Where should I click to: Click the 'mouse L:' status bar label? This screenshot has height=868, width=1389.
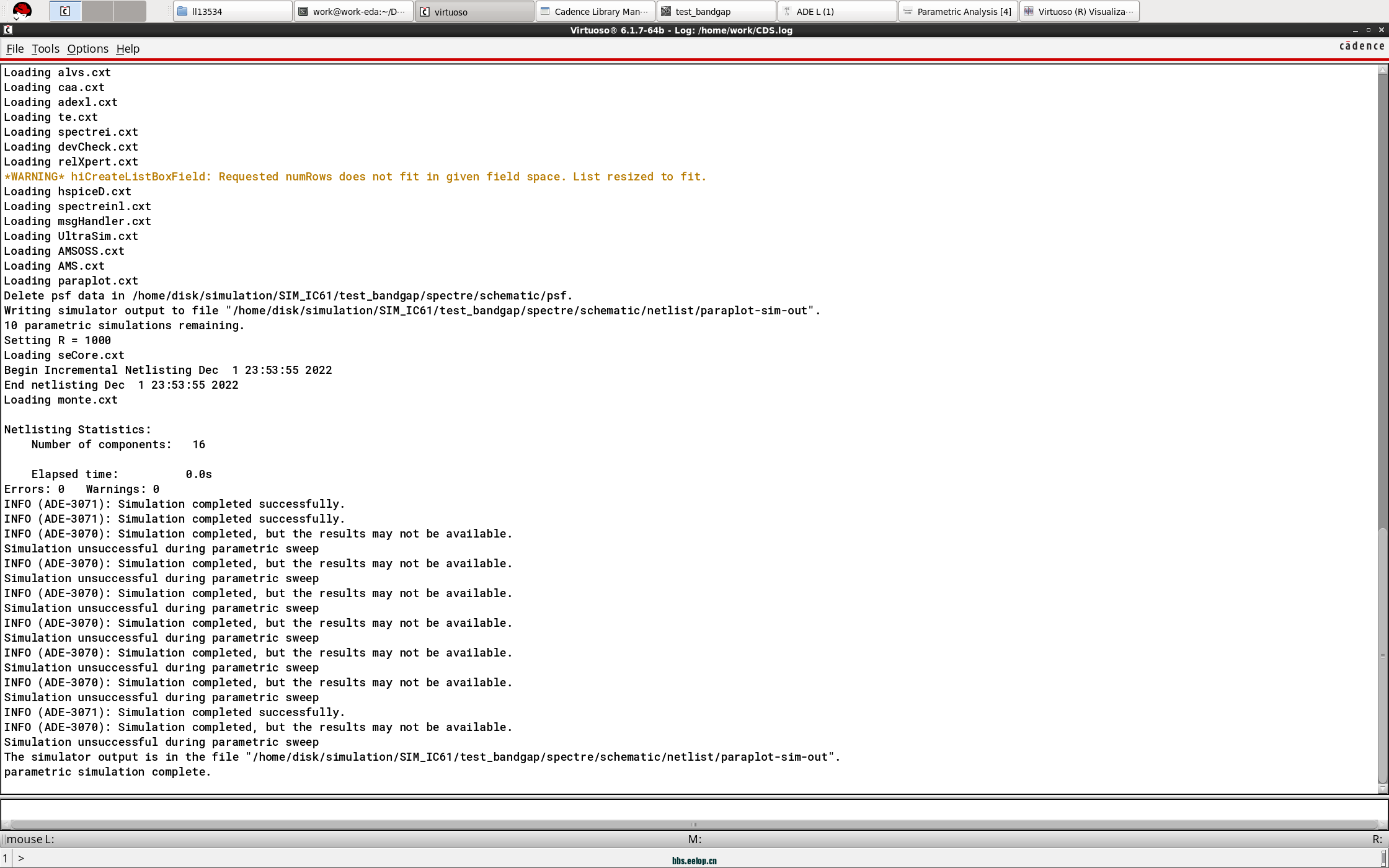(30, 839)
